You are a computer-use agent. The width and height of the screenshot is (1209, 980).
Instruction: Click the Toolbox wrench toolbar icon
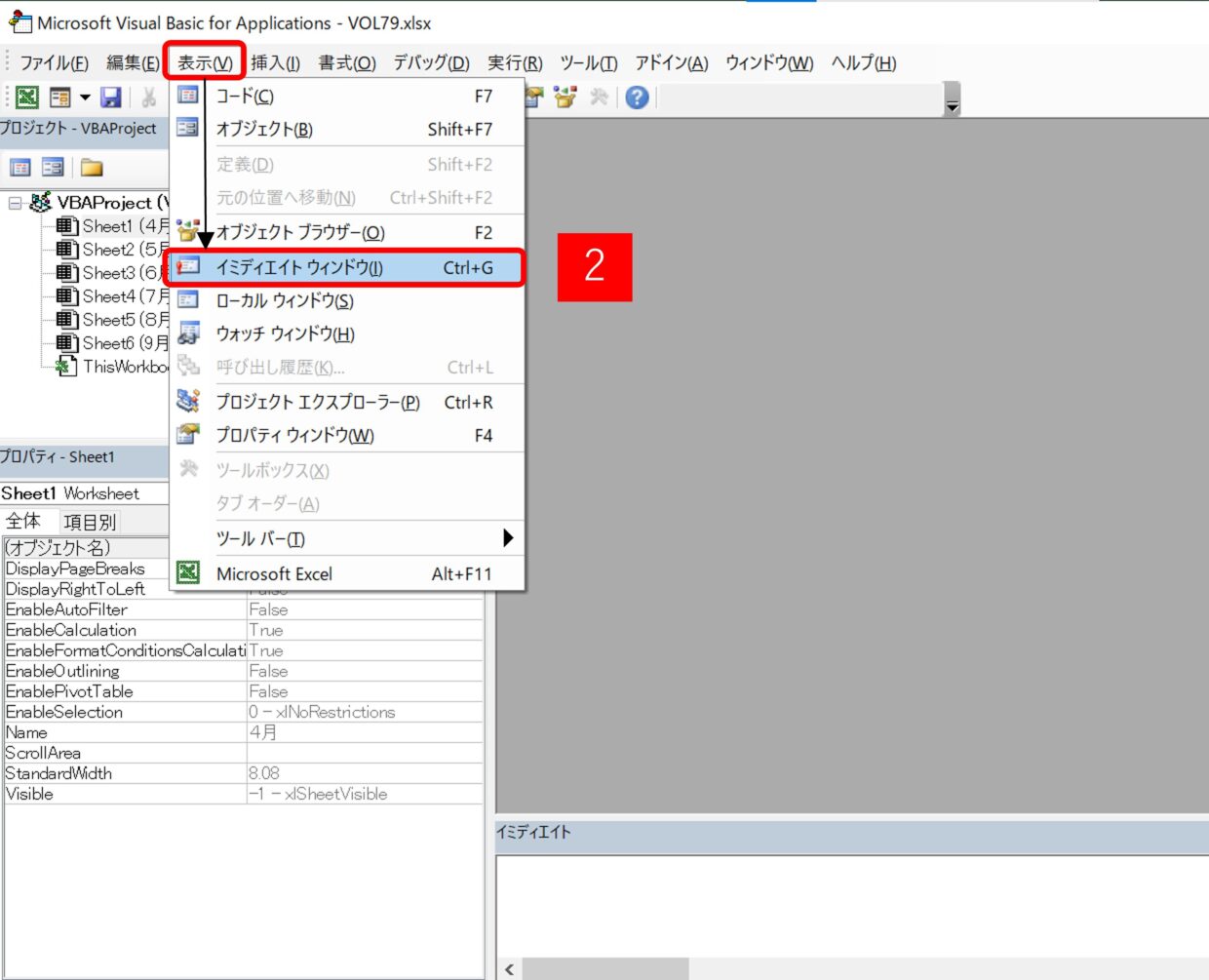click(x=599, y=97)
